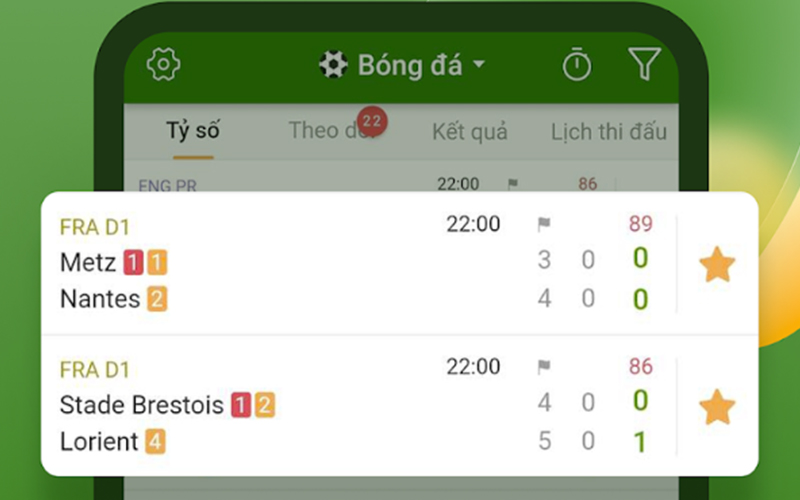The image size is (800, 500).
Task: Click the Lorient team name
Action: [x=99, y=441]
